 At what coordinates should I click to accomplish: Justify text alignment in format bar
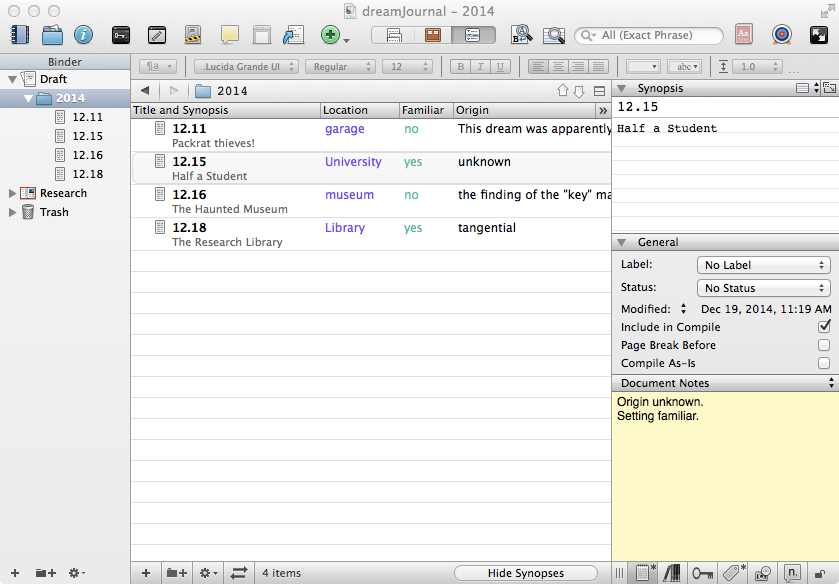click(598, 66)
